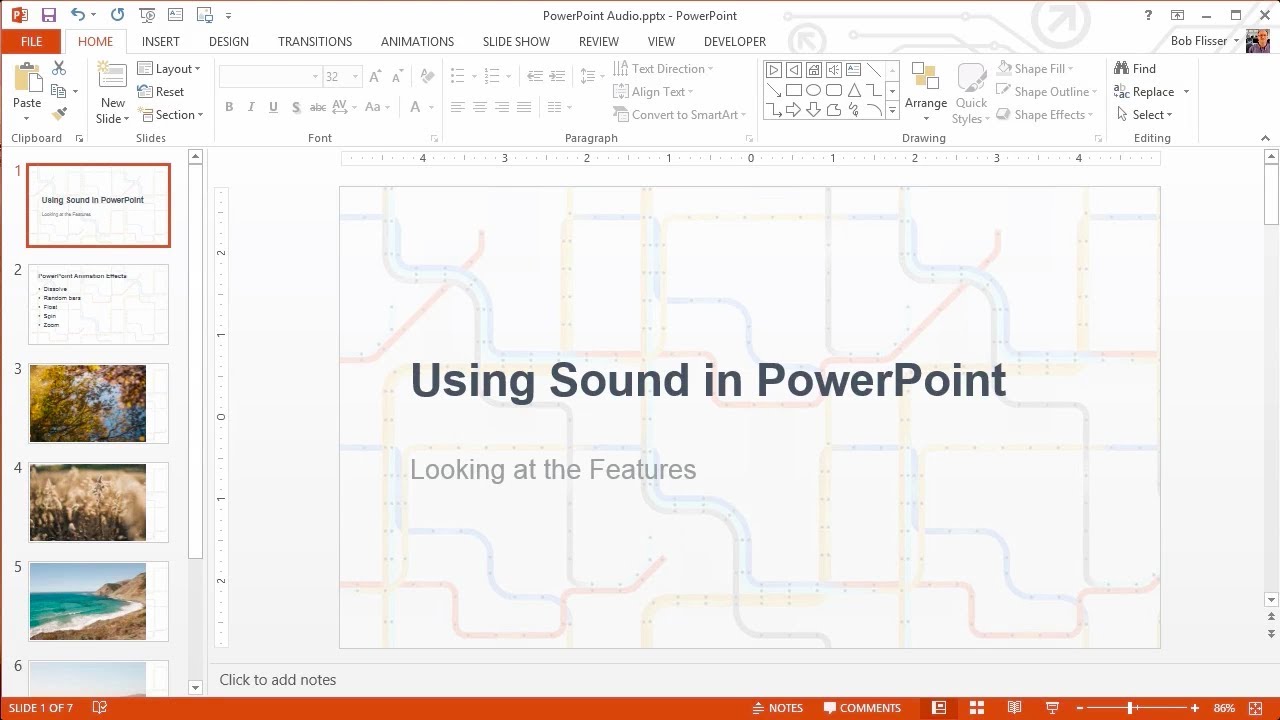Toggle the COMMENTS pane in status bar
This screenshot has width=1280, height=720.
click(862, 708)
